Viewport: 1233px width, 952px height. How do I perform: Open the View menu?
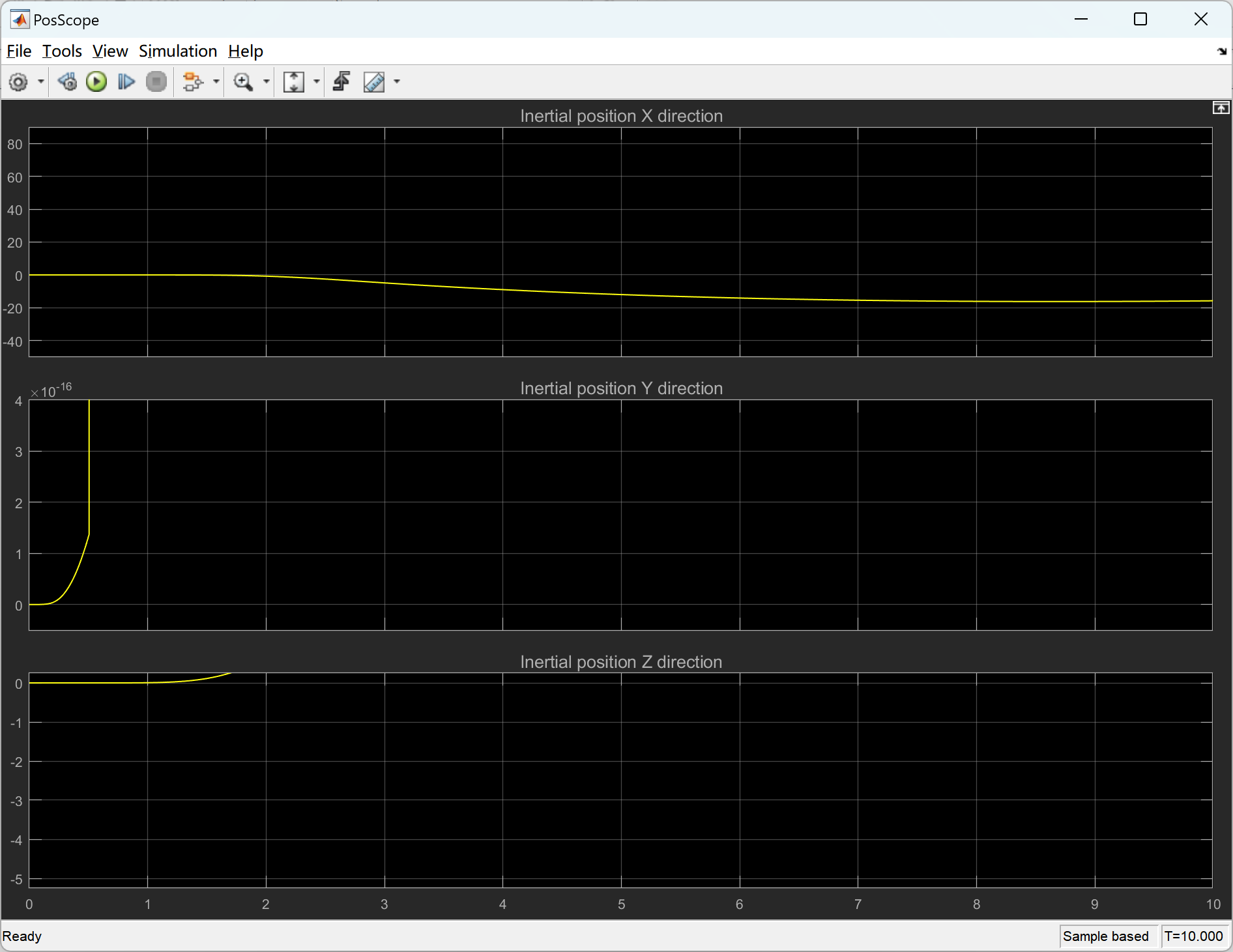[x=110, y=51]
